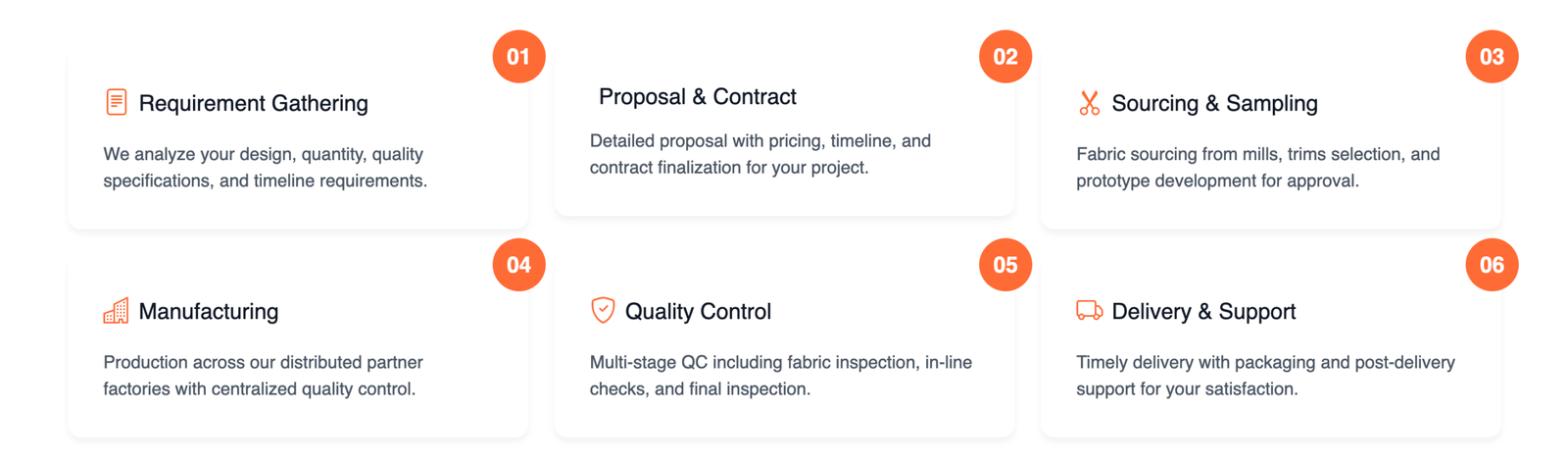Click the orange 02 step badge

(1004, 57)
